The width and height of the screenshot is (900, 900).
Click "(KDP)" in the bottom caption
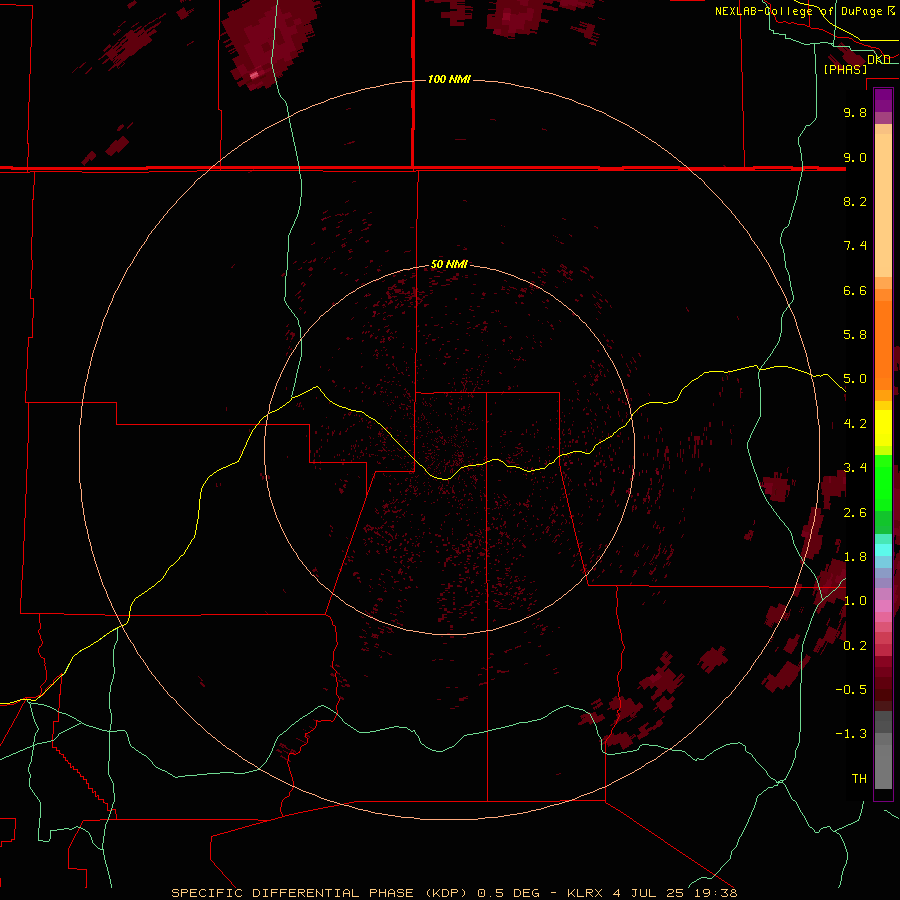point(447,893)
